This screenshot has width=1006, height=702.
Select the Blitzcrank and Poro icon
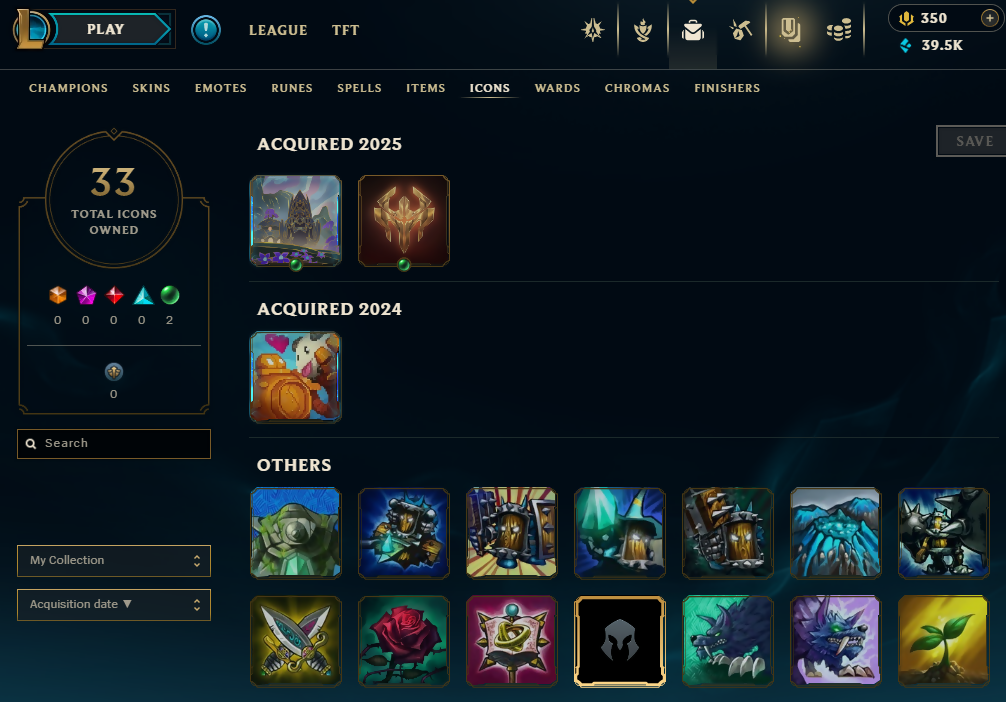296,377
